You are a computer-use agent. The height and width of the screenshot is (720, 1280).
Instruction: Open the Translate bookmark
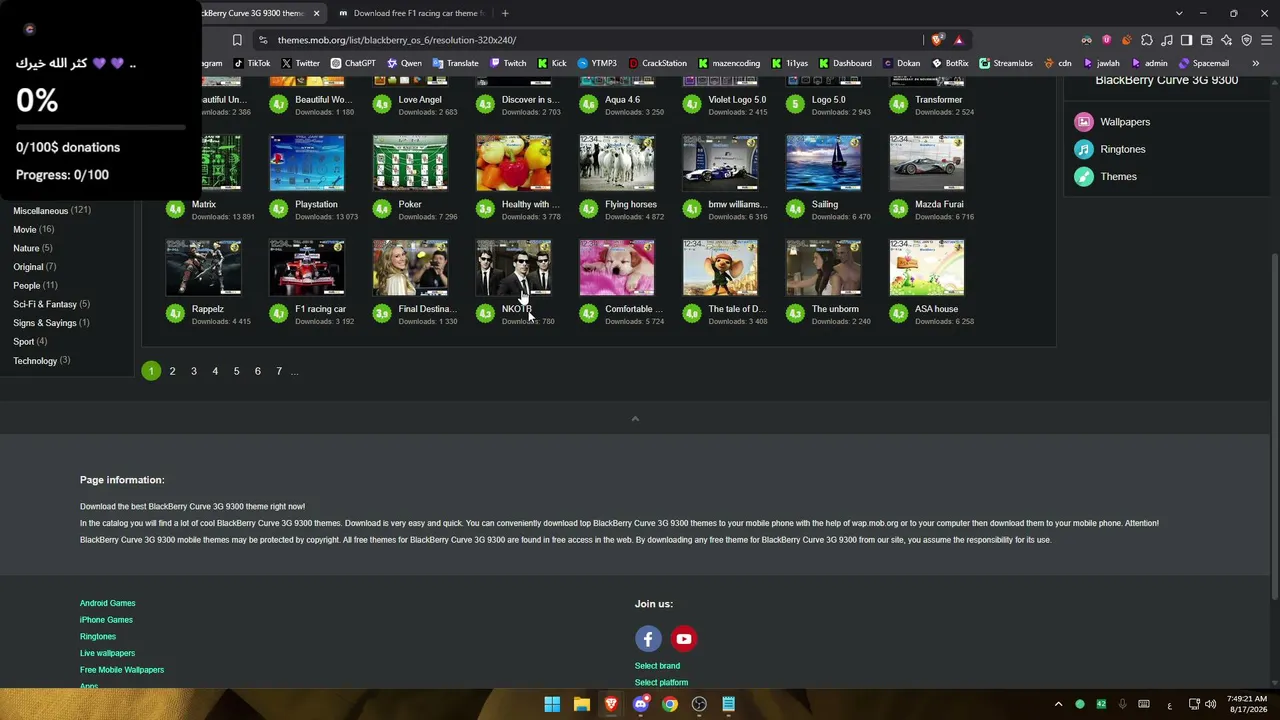pos(455,63)
